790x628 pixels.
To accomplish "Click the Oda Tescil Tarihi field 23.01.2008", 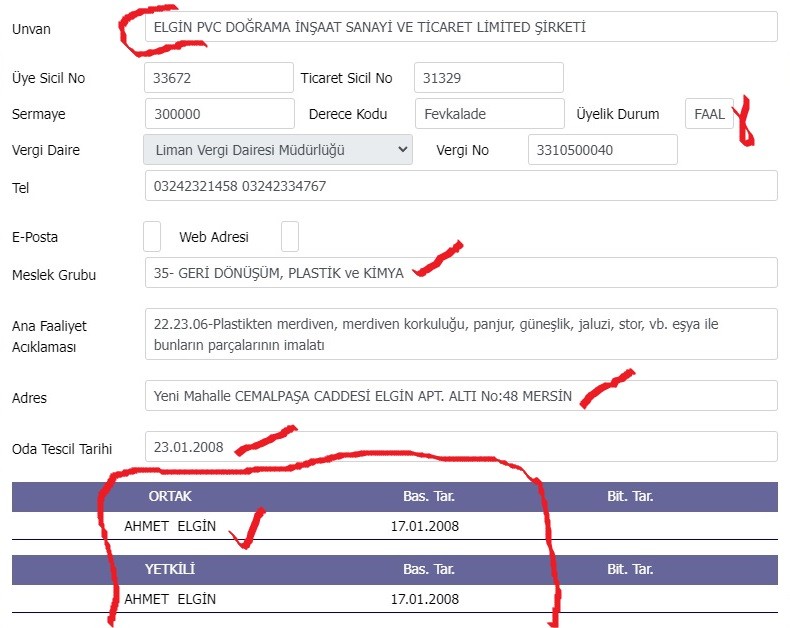I will tap(461, 447).
